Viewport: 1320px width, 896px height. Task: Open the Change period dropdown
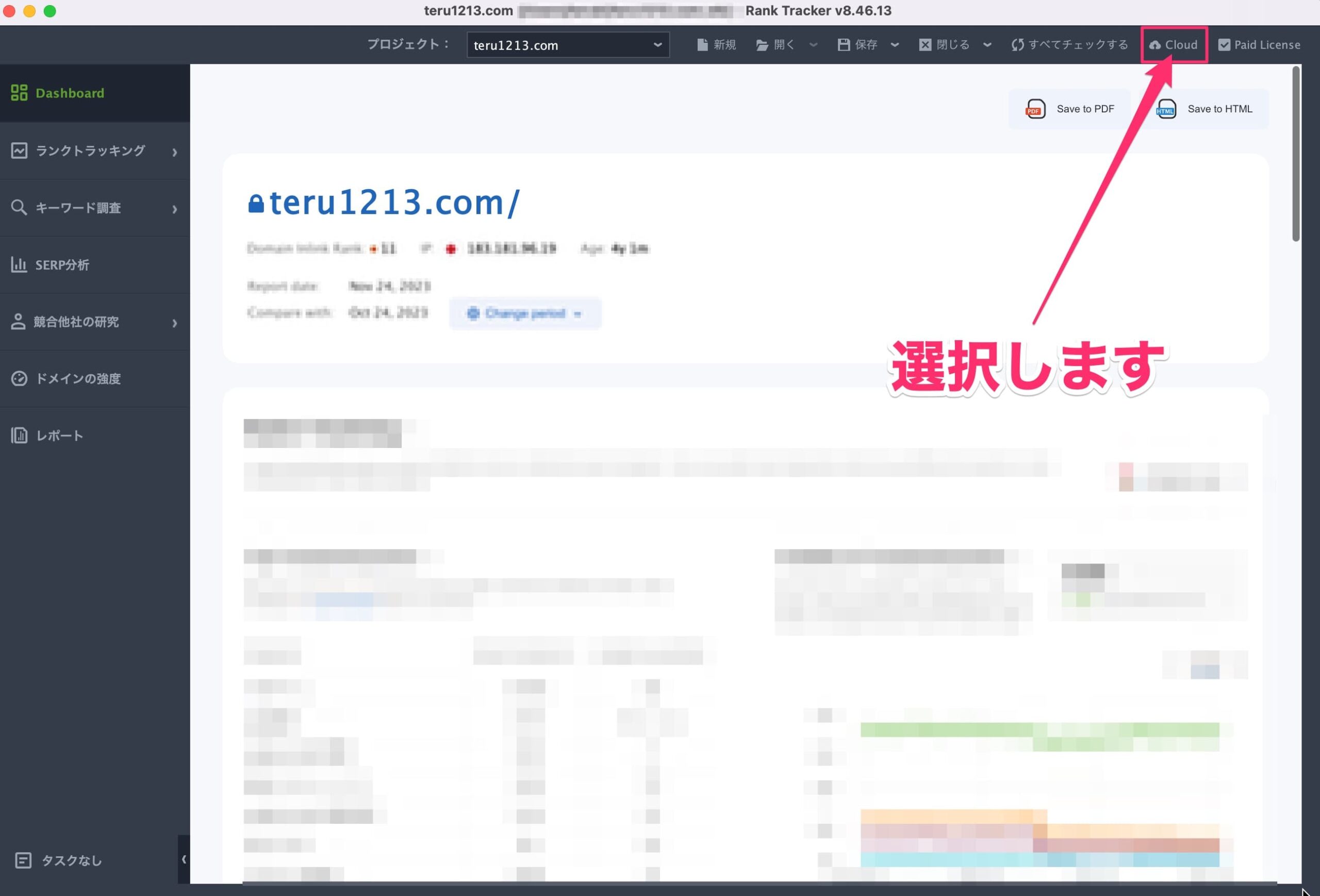point(525,313)
